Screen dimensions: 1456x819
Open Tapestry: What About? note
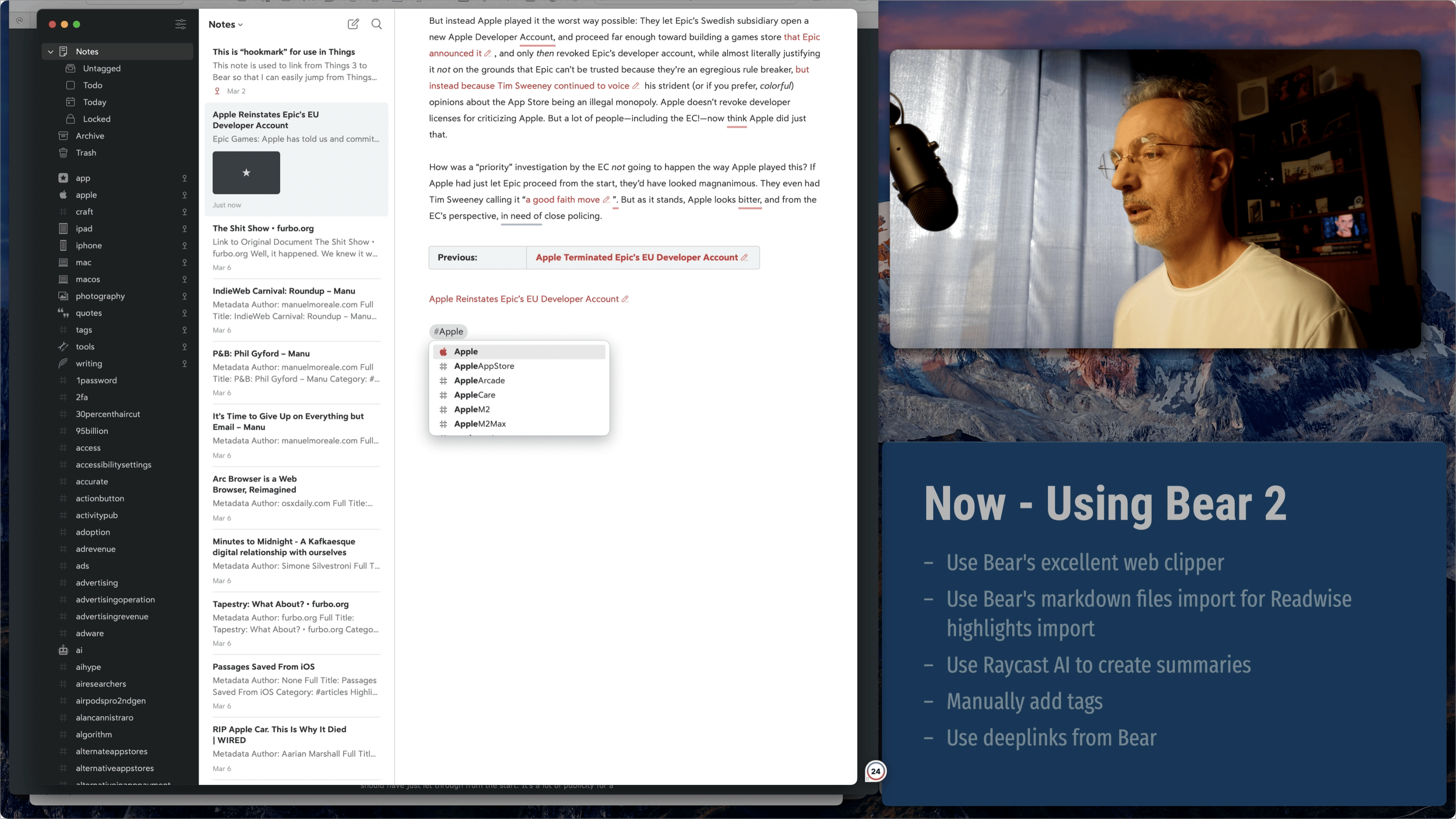click(296, 623)
